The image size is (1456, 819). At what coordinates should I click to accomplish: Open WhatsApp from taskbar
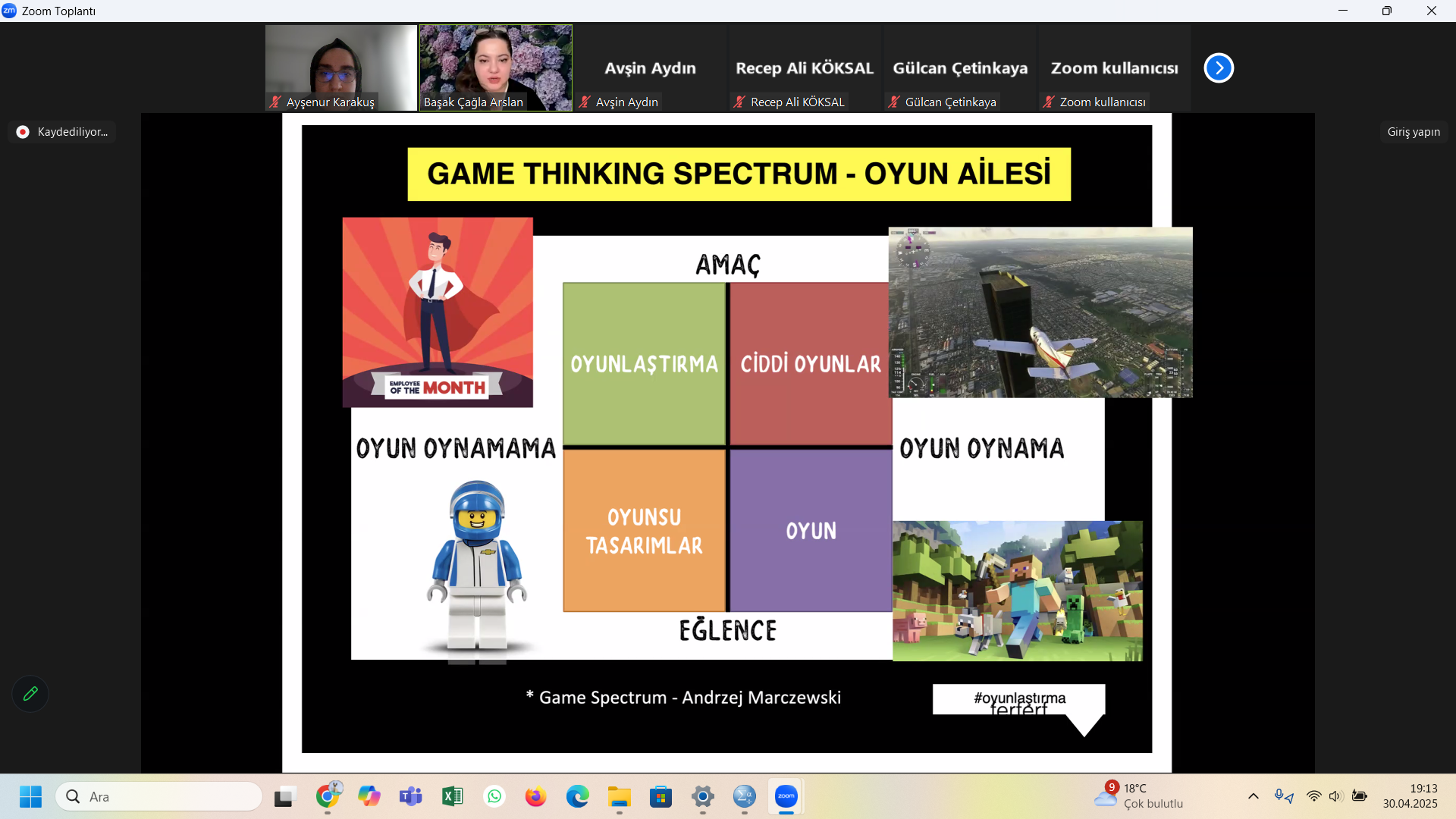pos(494,796)
